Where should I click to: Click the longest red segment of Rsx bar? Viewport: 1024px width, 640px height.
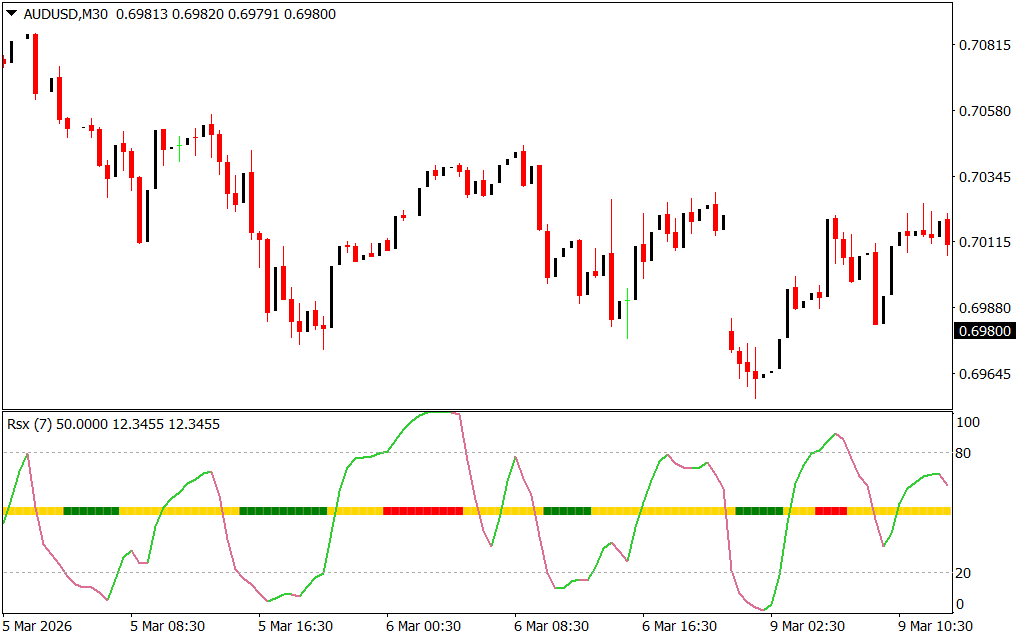point(423,511)
